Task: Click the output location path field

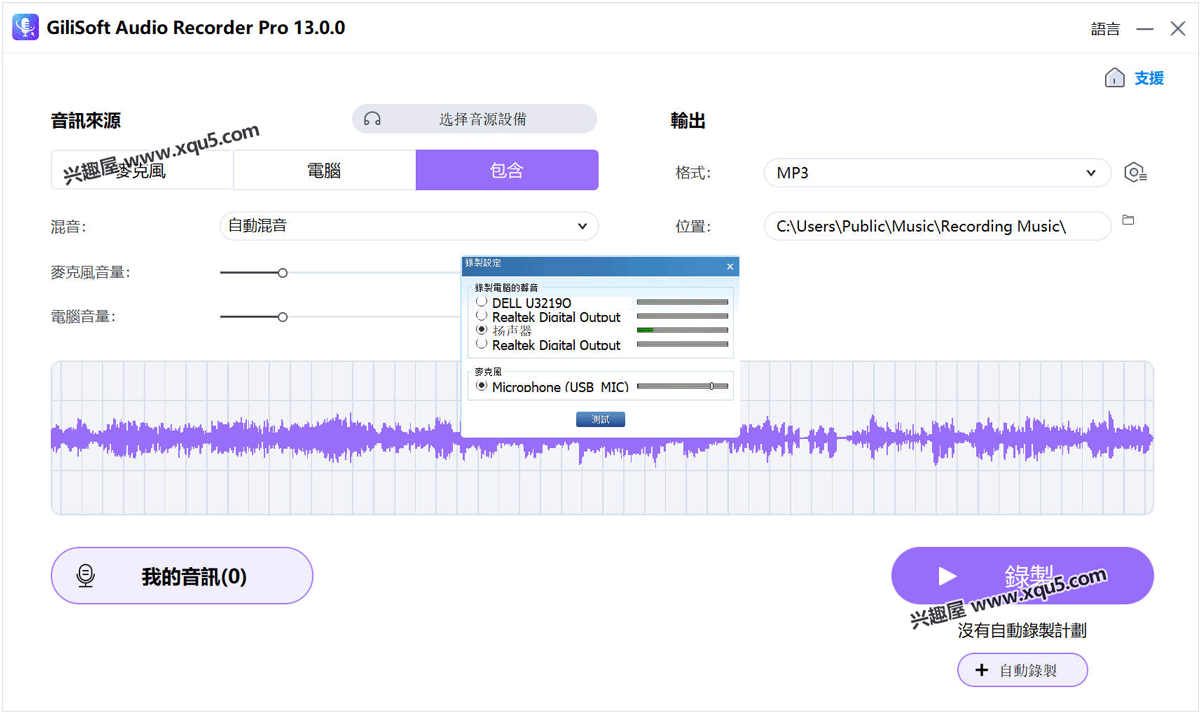Action: click(x=937, y=226)
